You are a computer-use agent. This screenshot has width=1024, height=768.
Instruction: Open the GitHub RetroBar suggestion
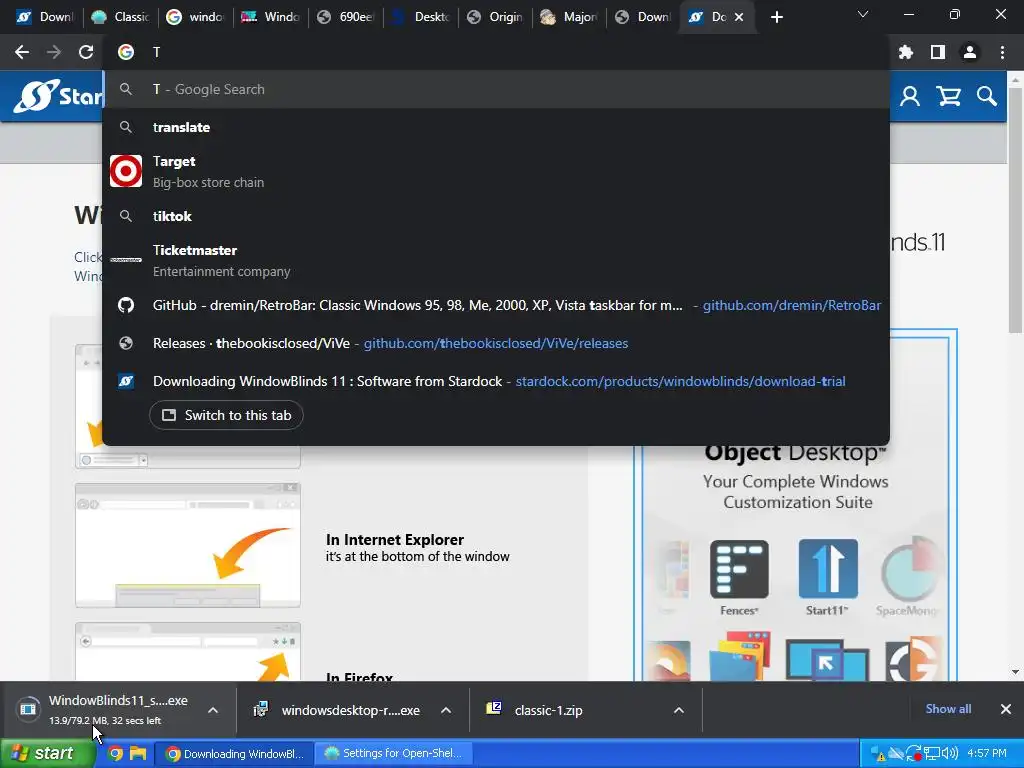pyautogui.click(x=496, y=305)
